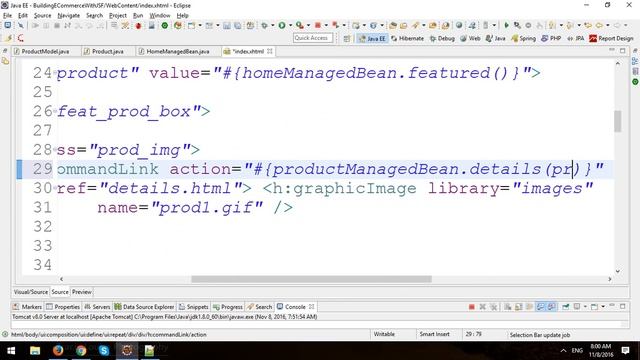Viewport: 640px width, 360px height.
Task: Click the red C icon in second toolbar row
Action: [x=20, y=38]
